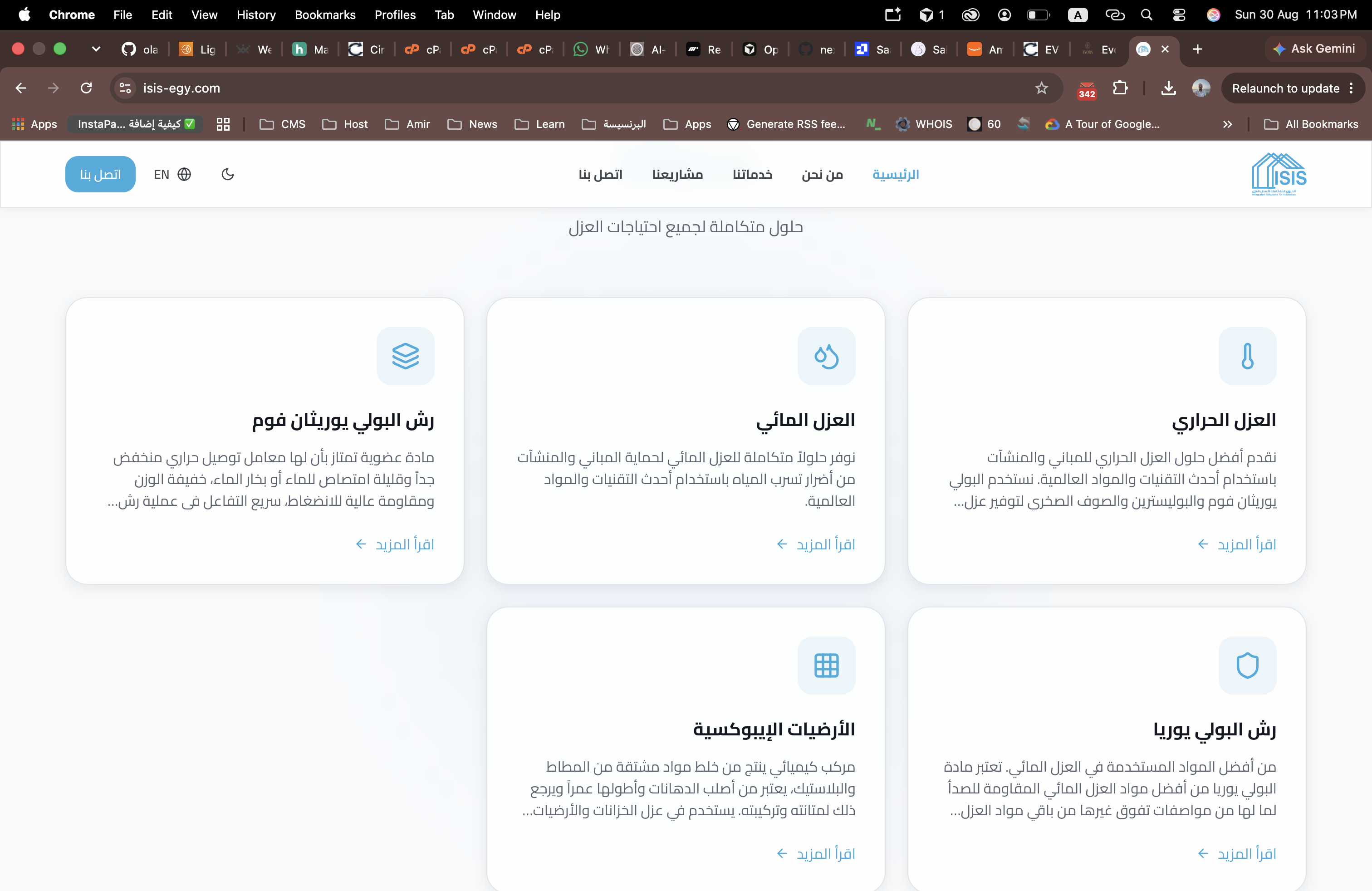Viewport: 1372px width, 891px height.
Task: Open Chrome downloads
Action: tap(1168, 88)
